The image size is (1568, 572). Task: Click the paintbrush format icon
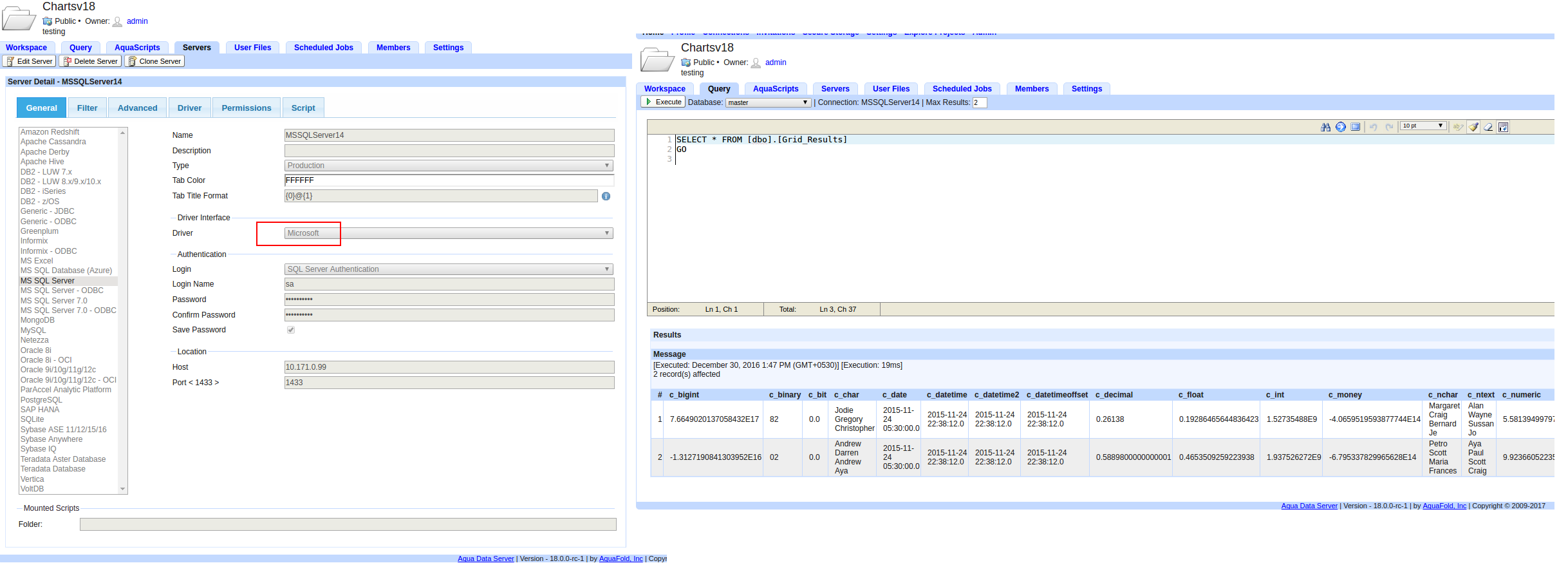coord(1473,127)
